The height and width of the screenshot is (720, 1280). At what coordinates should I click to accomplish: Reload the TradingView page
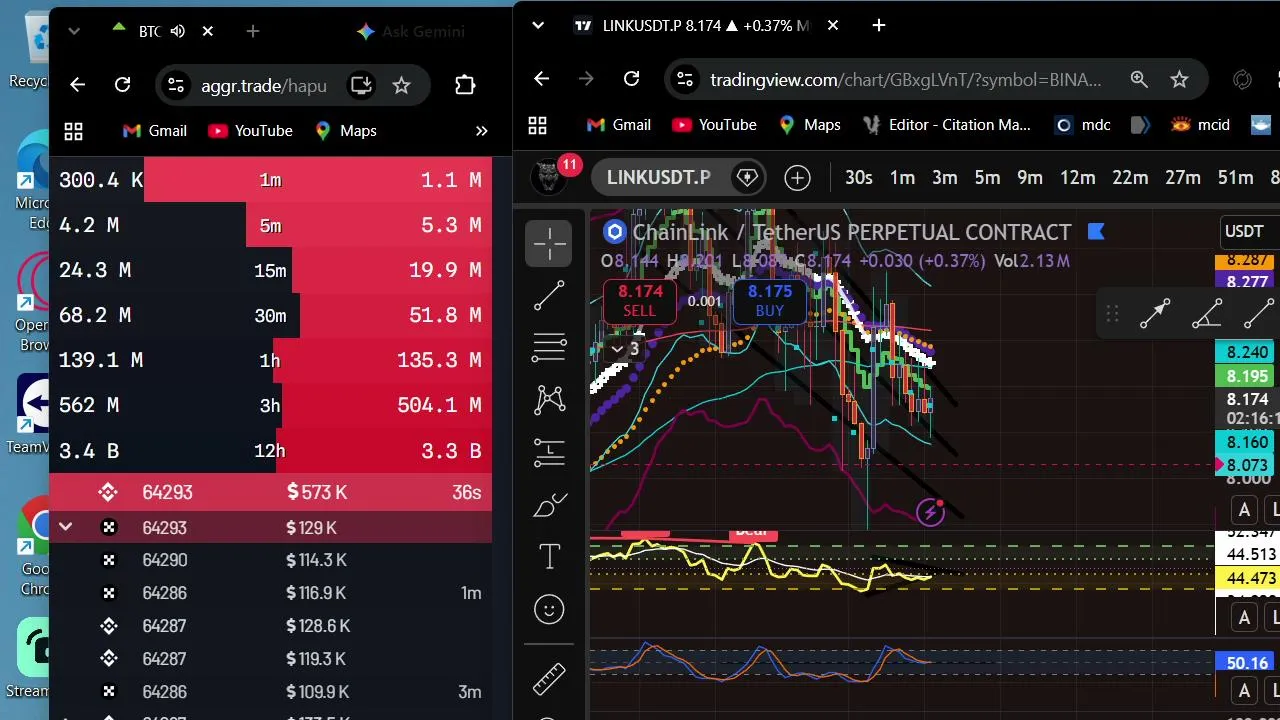(x=631, y=79)
